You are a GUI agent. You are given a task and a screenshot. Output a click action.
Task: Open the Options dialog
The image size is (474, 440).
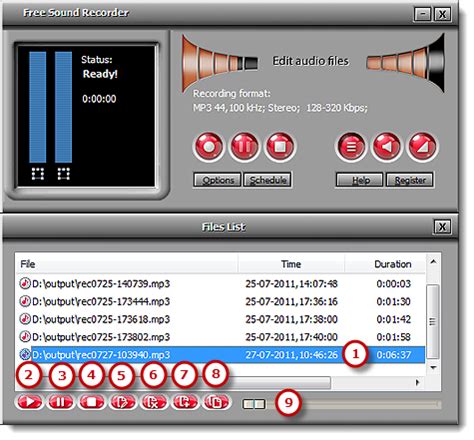[217, 180]
